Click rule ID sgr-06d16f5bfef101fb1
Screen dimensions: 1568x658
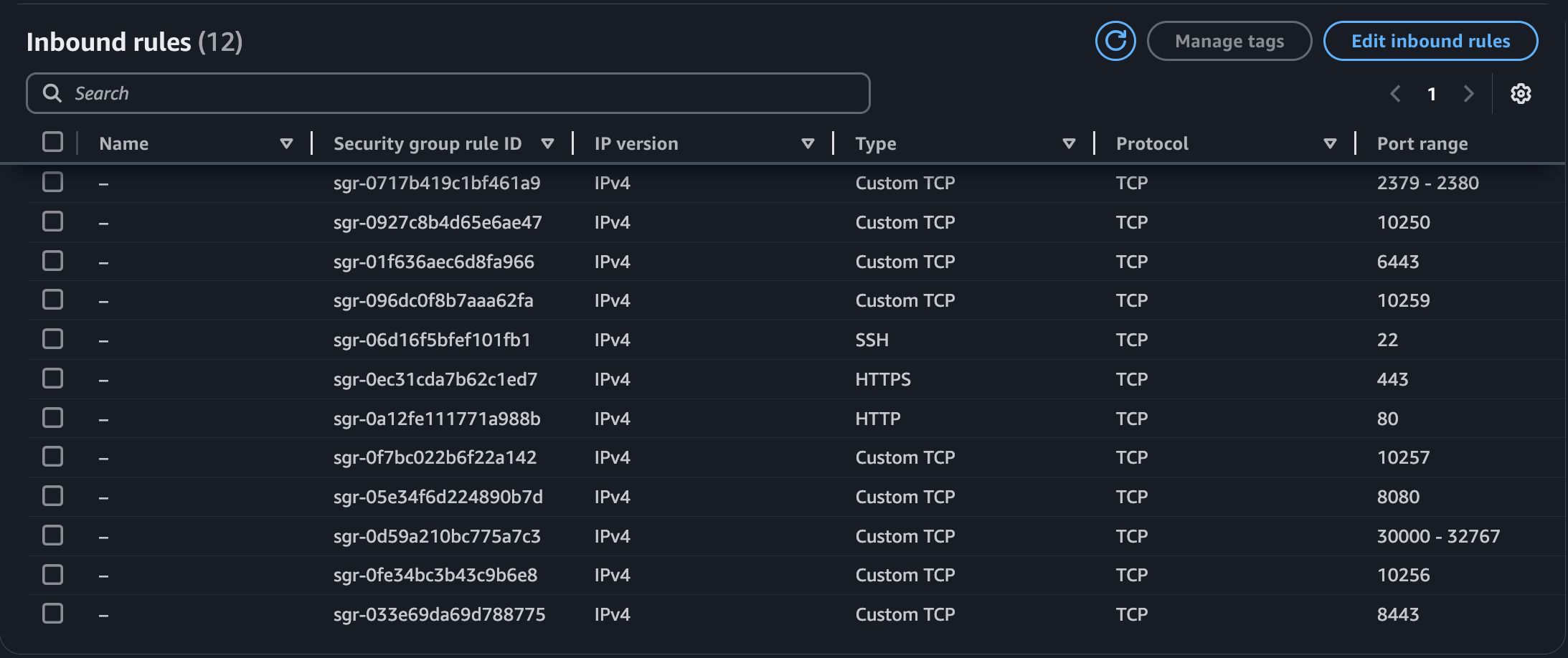(x=432, y=340)
